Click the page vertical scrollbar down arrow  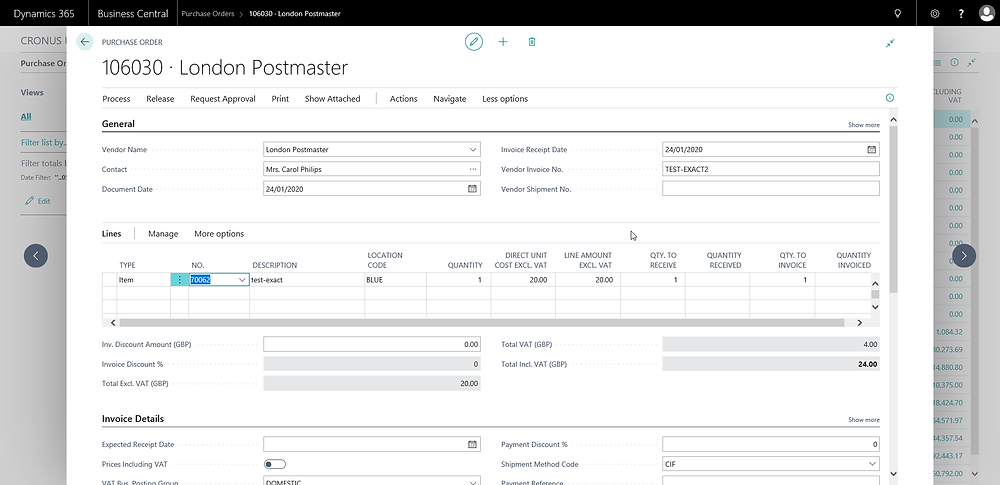pos(893,474)
